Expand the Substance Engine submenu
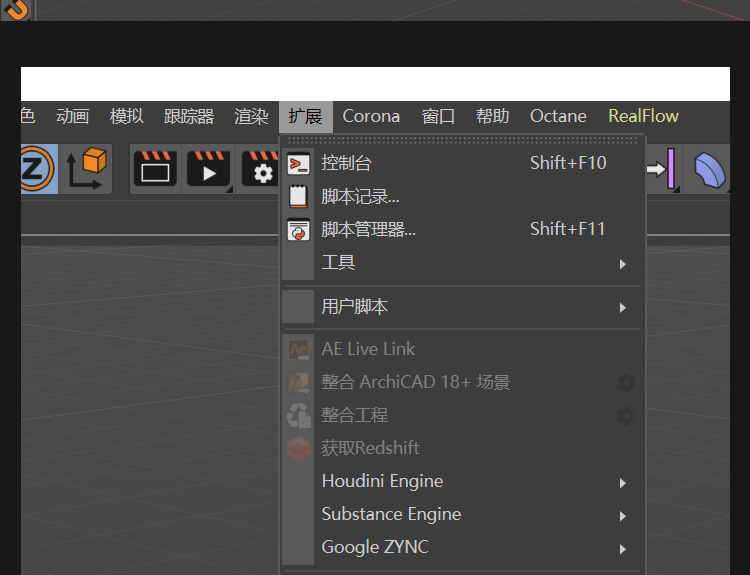 (x=463, y=514)
